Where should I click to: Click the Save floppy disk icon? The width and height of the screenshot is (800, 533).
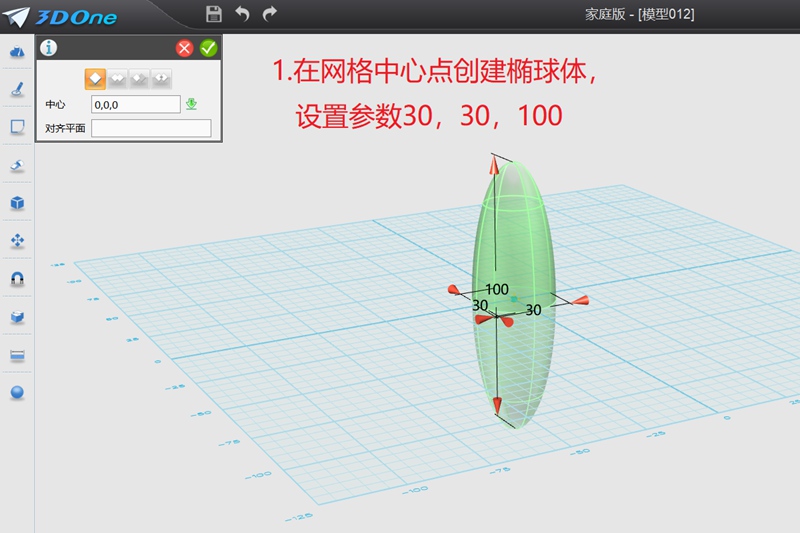pos(214,14)
